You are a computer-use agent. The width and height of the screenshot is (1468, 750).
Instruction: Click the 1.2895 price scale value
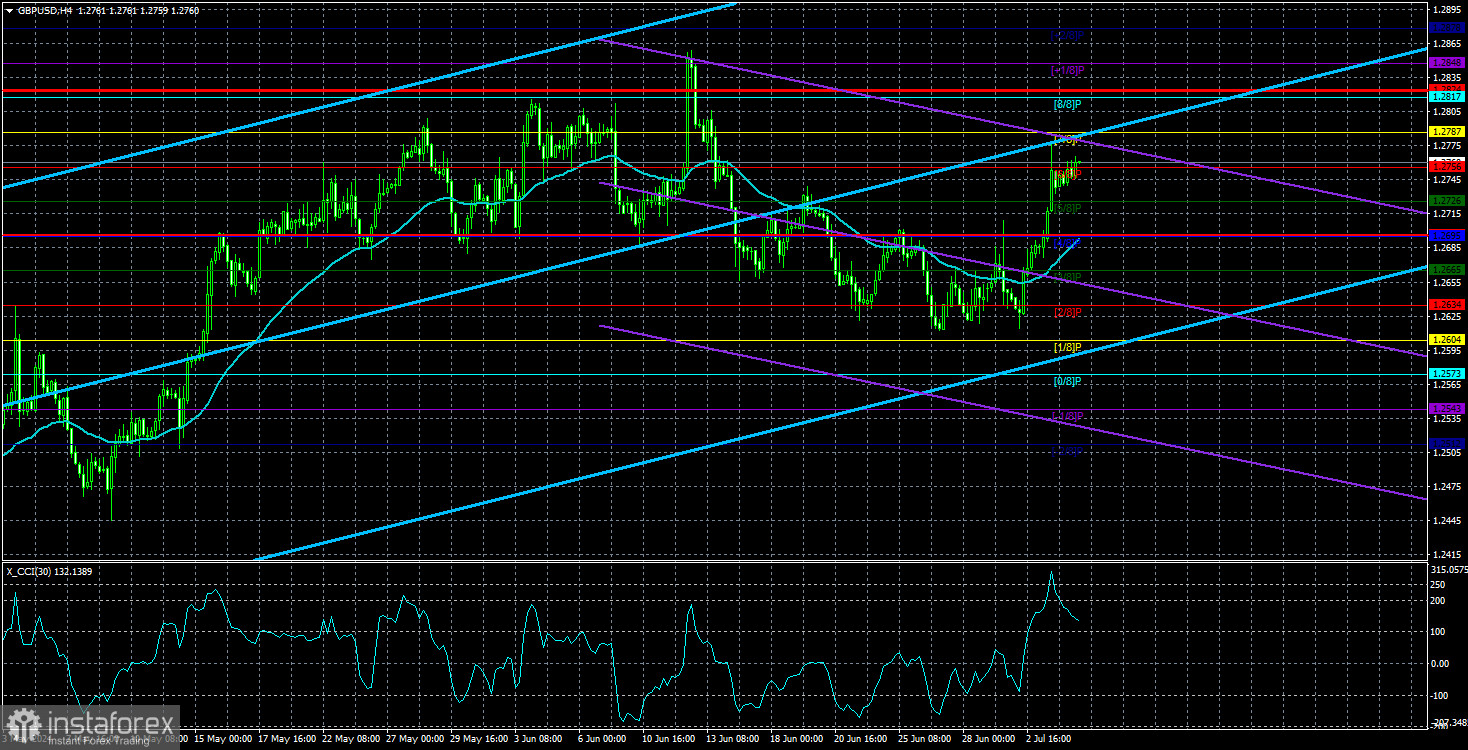pos(1446,9)
